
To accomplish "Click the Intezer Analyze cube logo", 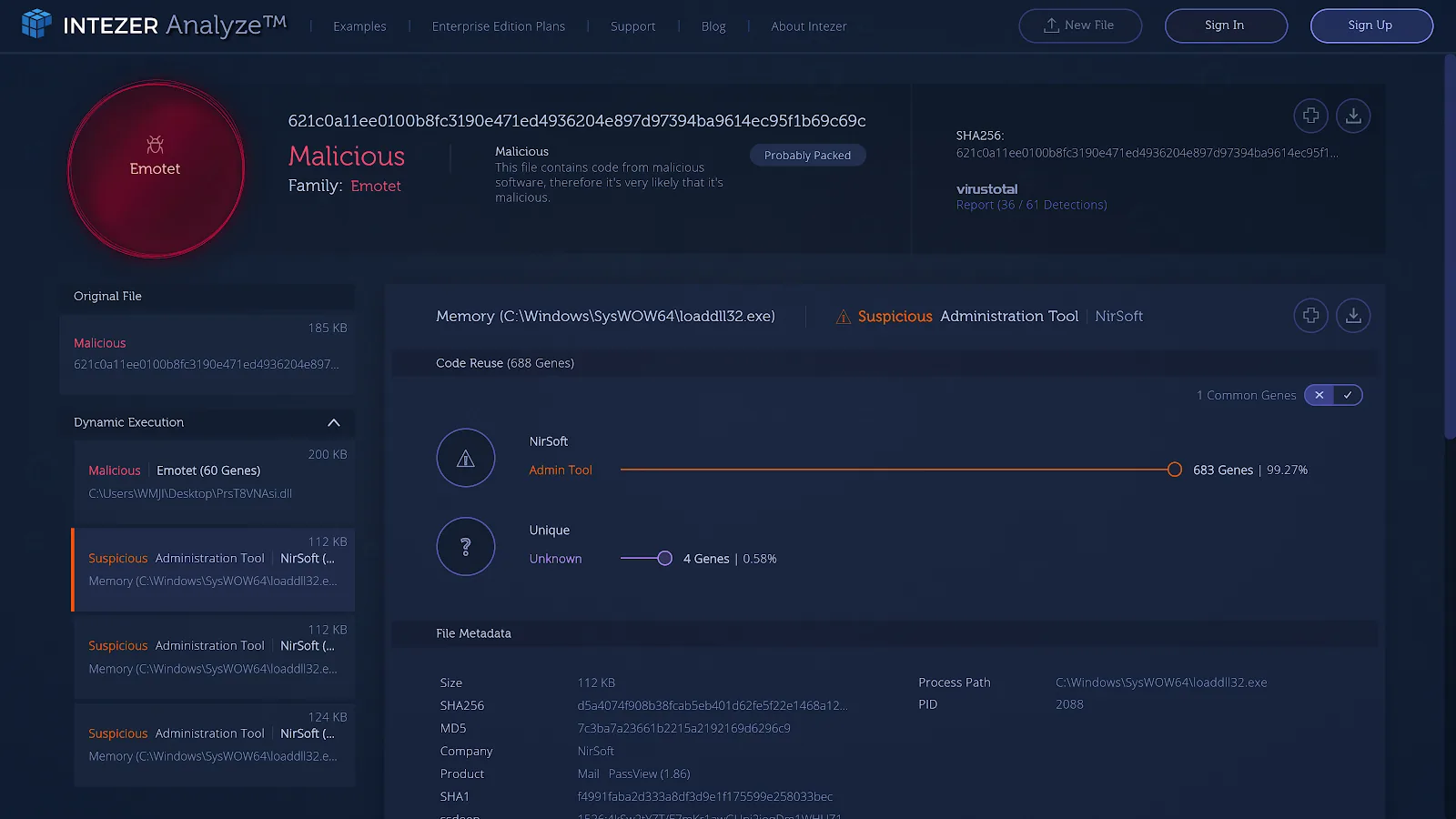I will tap(36, 24).
